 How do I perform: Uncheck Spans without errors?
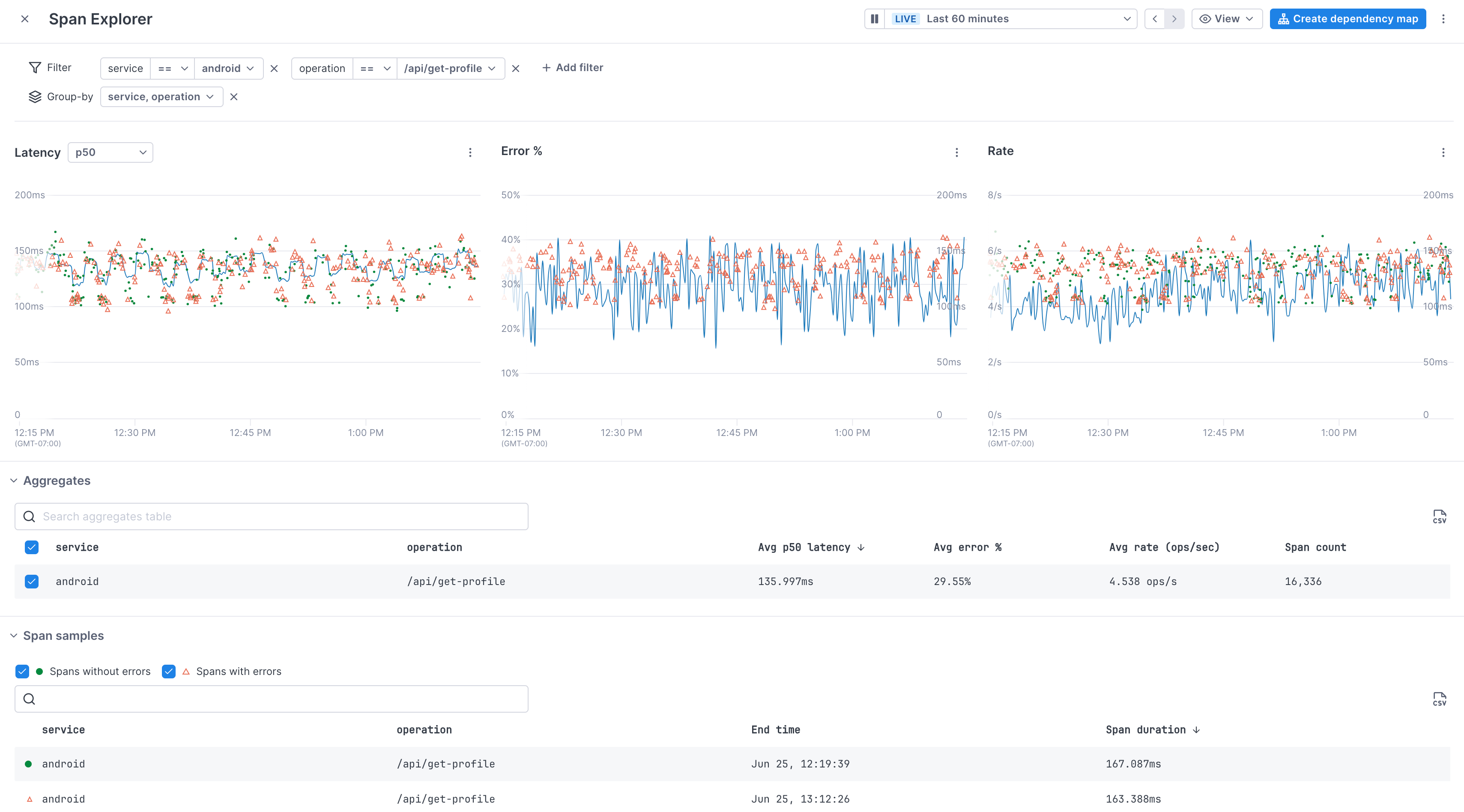click(21, 671)
